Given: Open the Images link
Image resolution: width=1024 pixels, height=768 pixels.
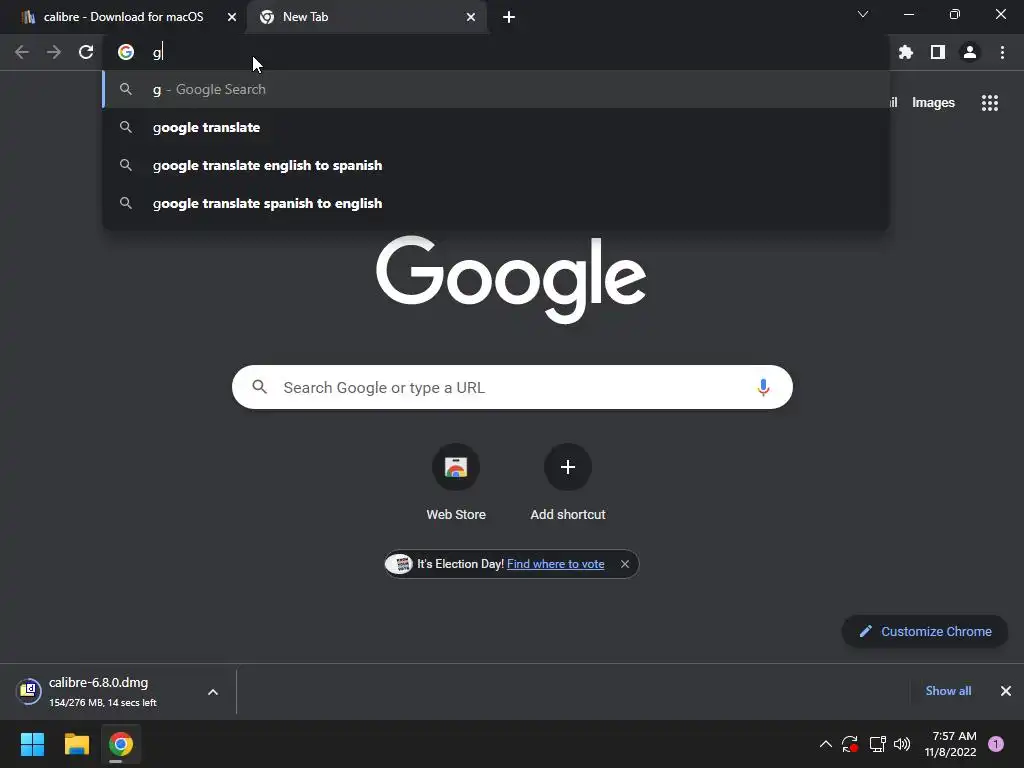Looking at the screenshot, I should pyautogui.click(x=933, y=103).
